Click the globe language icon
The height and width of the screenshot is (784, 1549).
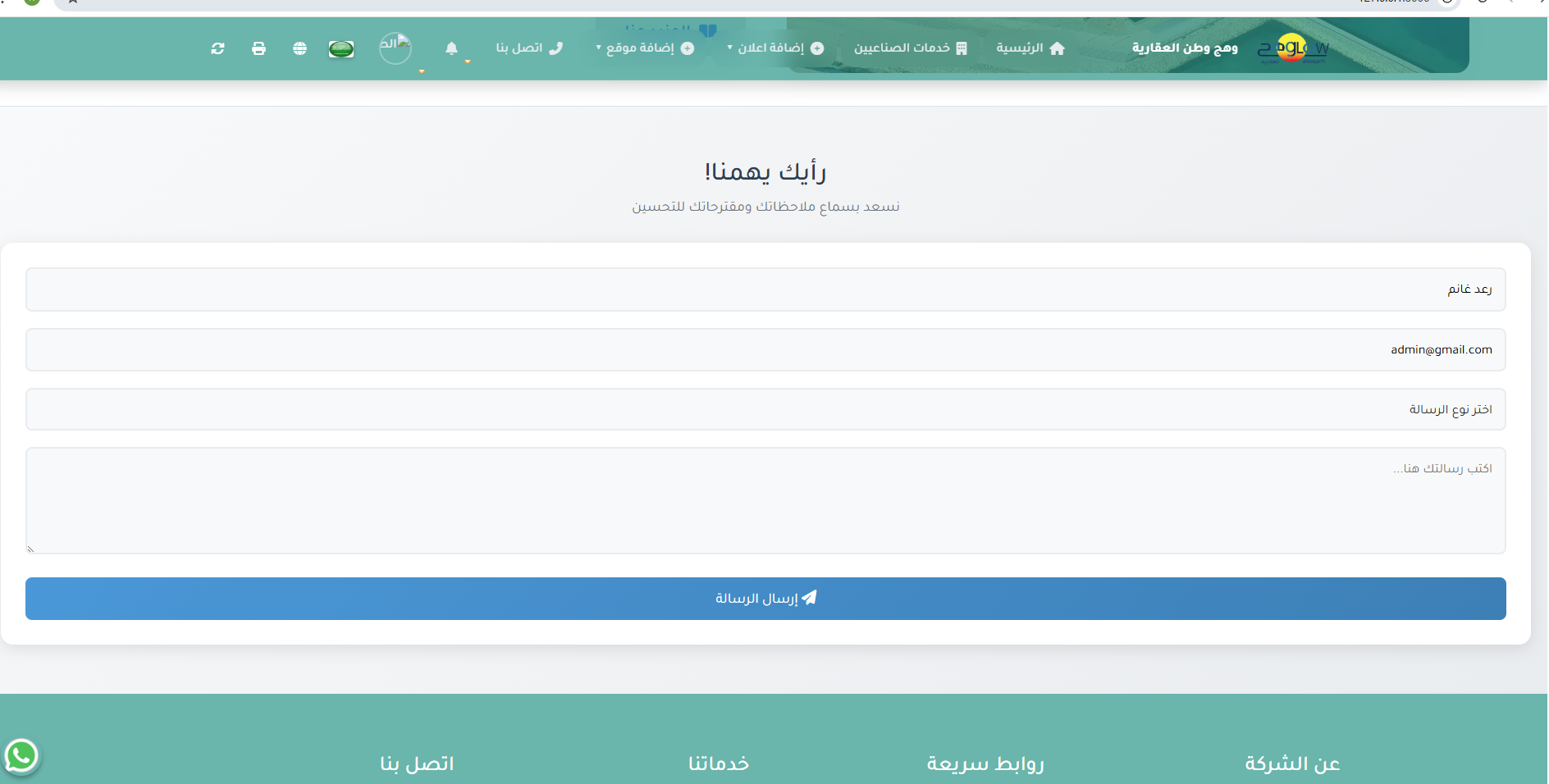tap(300, 48)
